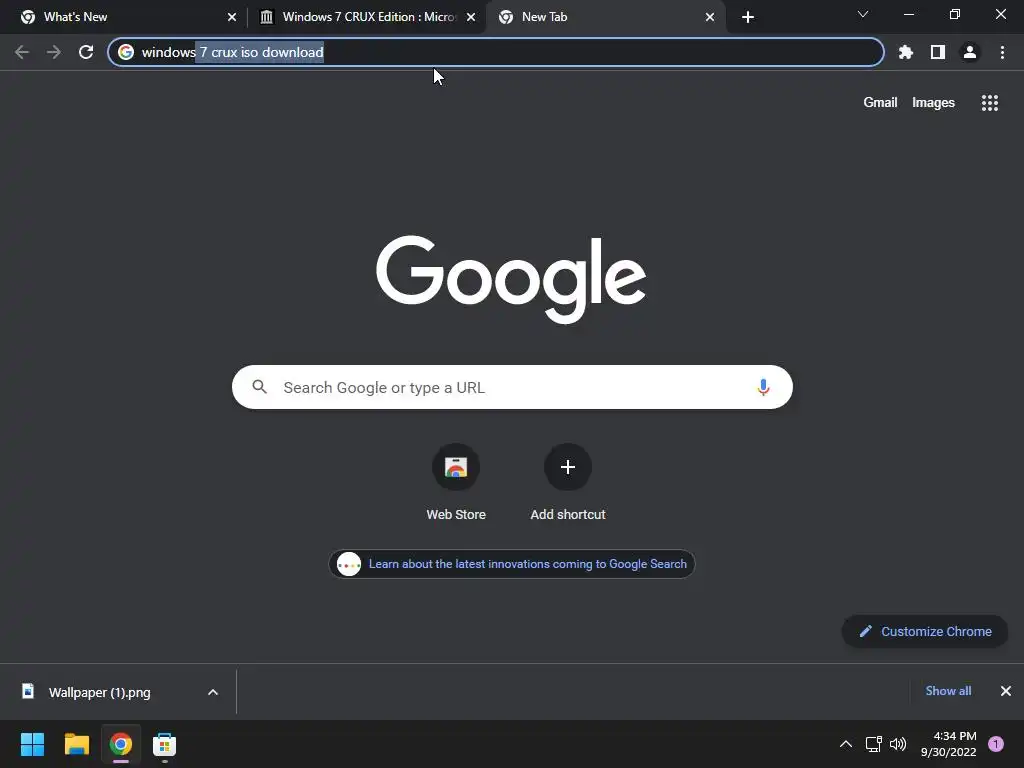Screen dimensions: 1024x768
Task: Start voice search with the microphone
Action: click(x=763, y=387)
